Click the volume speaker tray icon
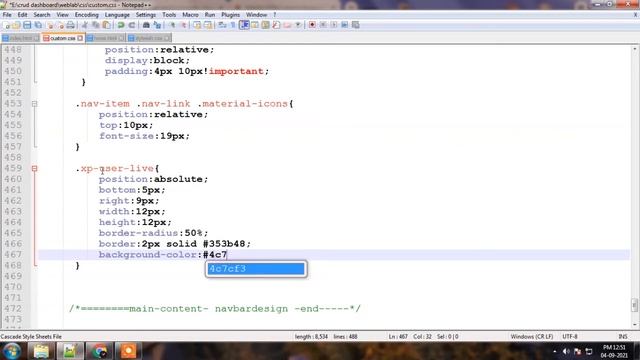640x360 pixels. coord(566,351)
